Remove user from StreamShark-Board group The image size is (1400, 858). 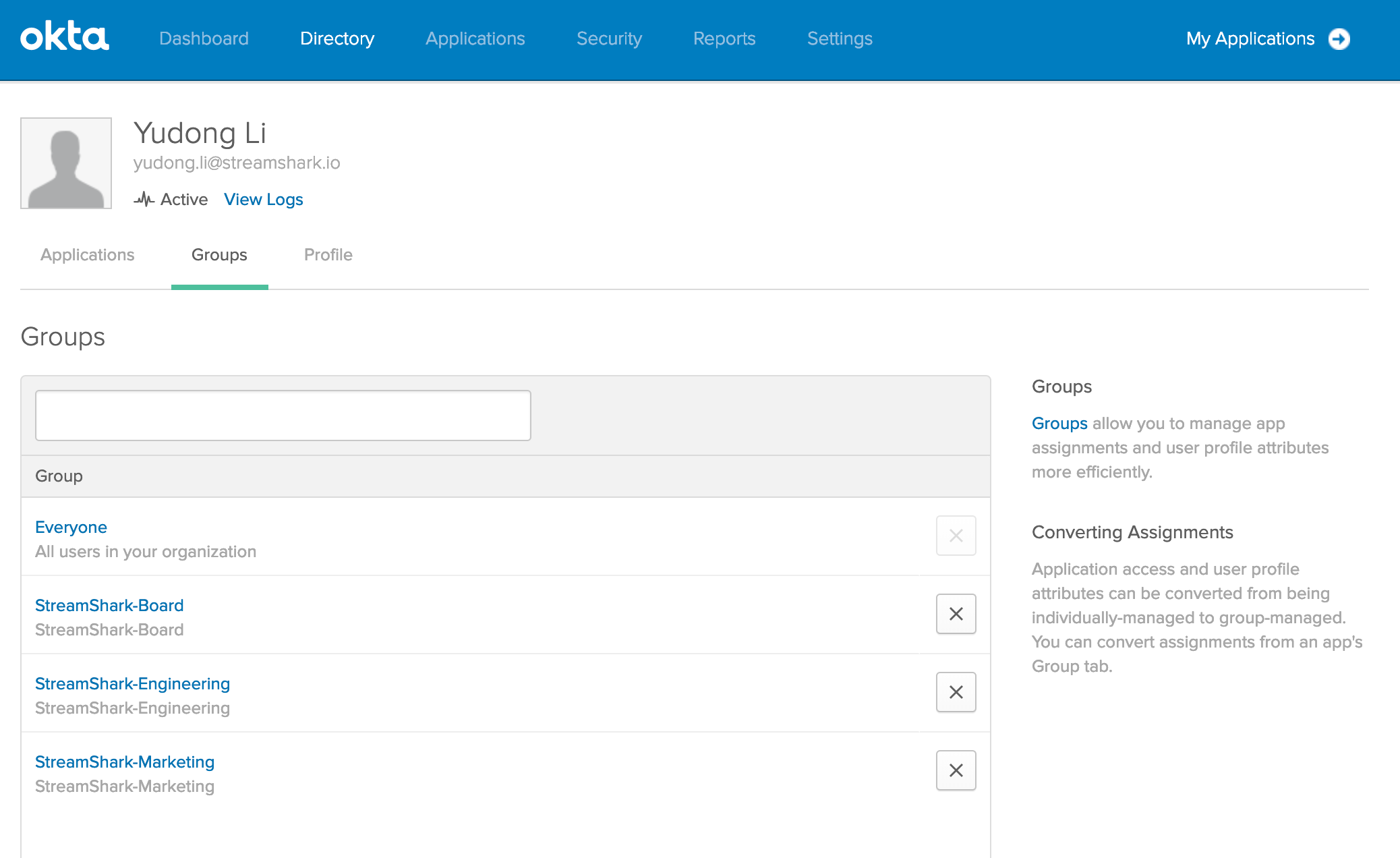click(x=956, y=614)
